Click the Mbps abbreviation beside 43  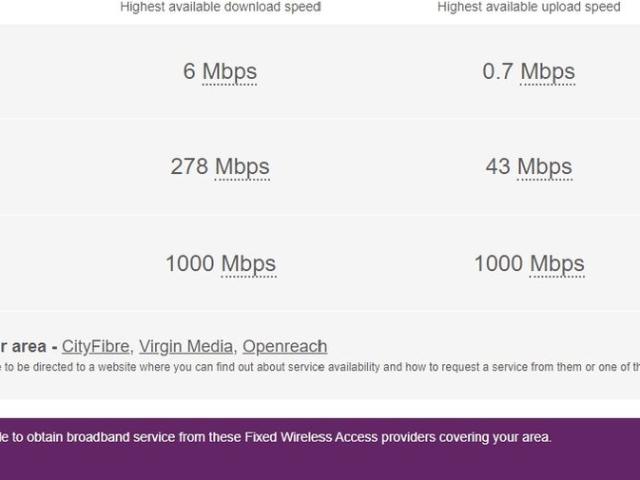[545, 167]
